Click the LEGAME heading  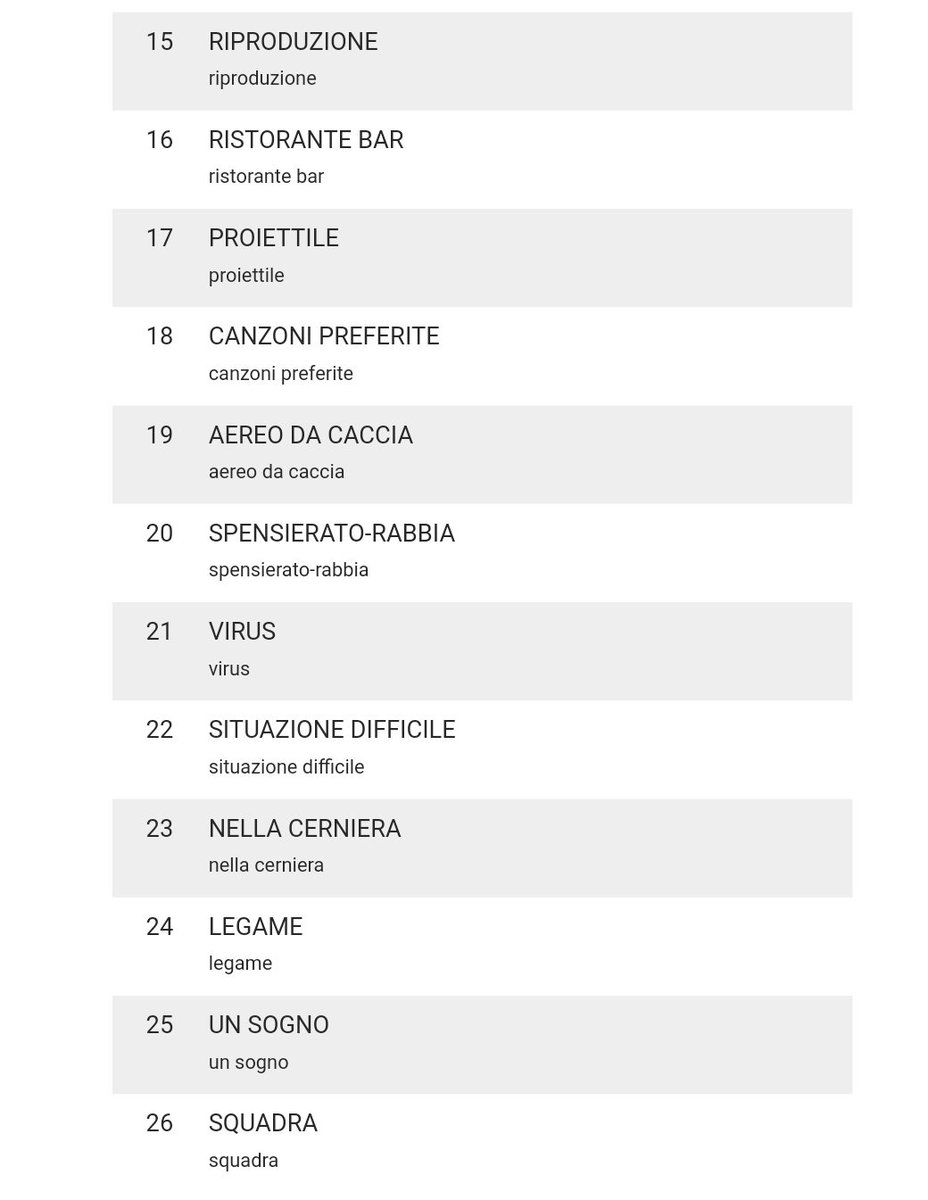[x=256, y=927]
